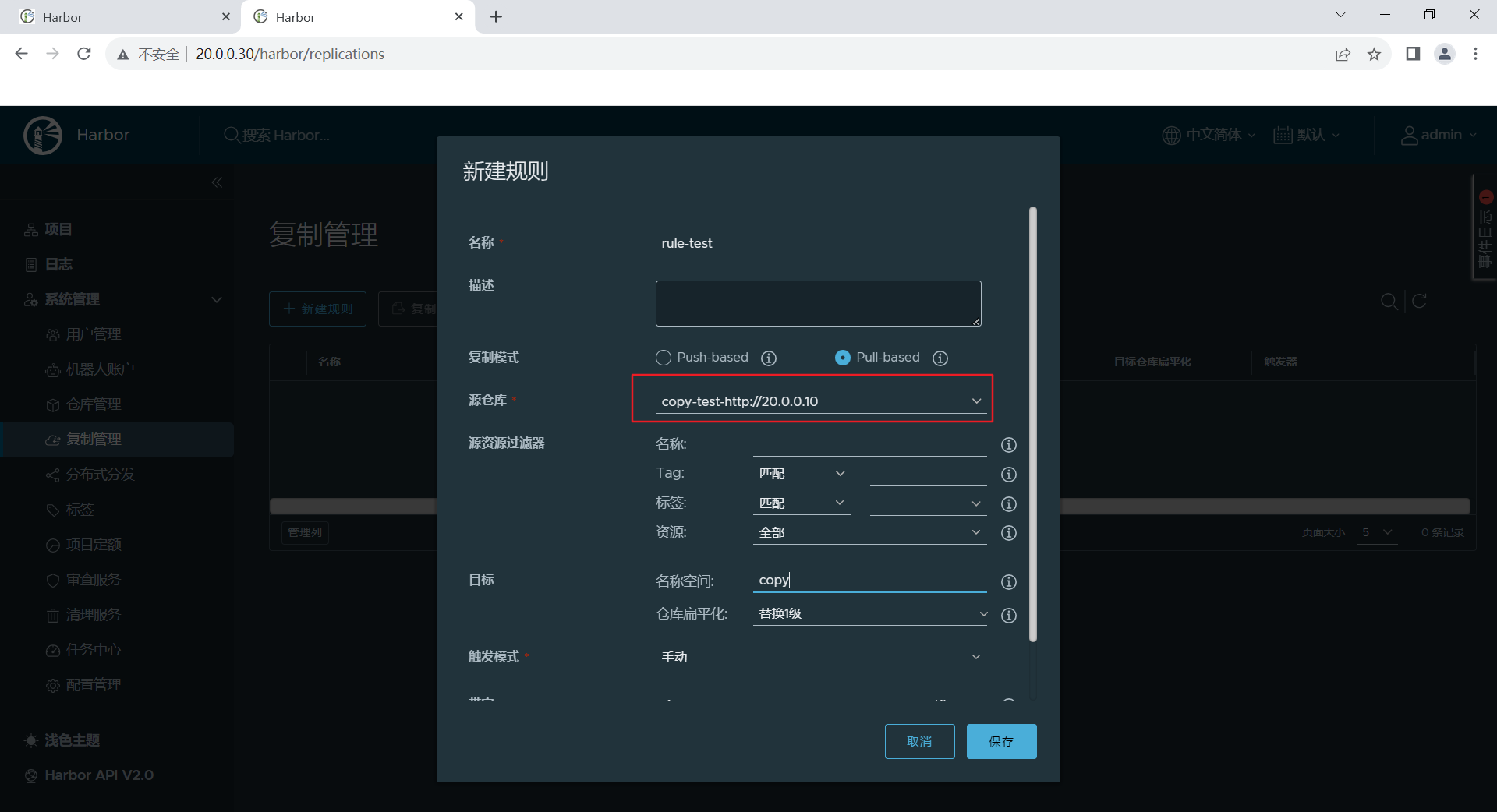Screen dimensions: 1497x812
Task: Click info icon next to Push-based
Action: tap(769, 358)
